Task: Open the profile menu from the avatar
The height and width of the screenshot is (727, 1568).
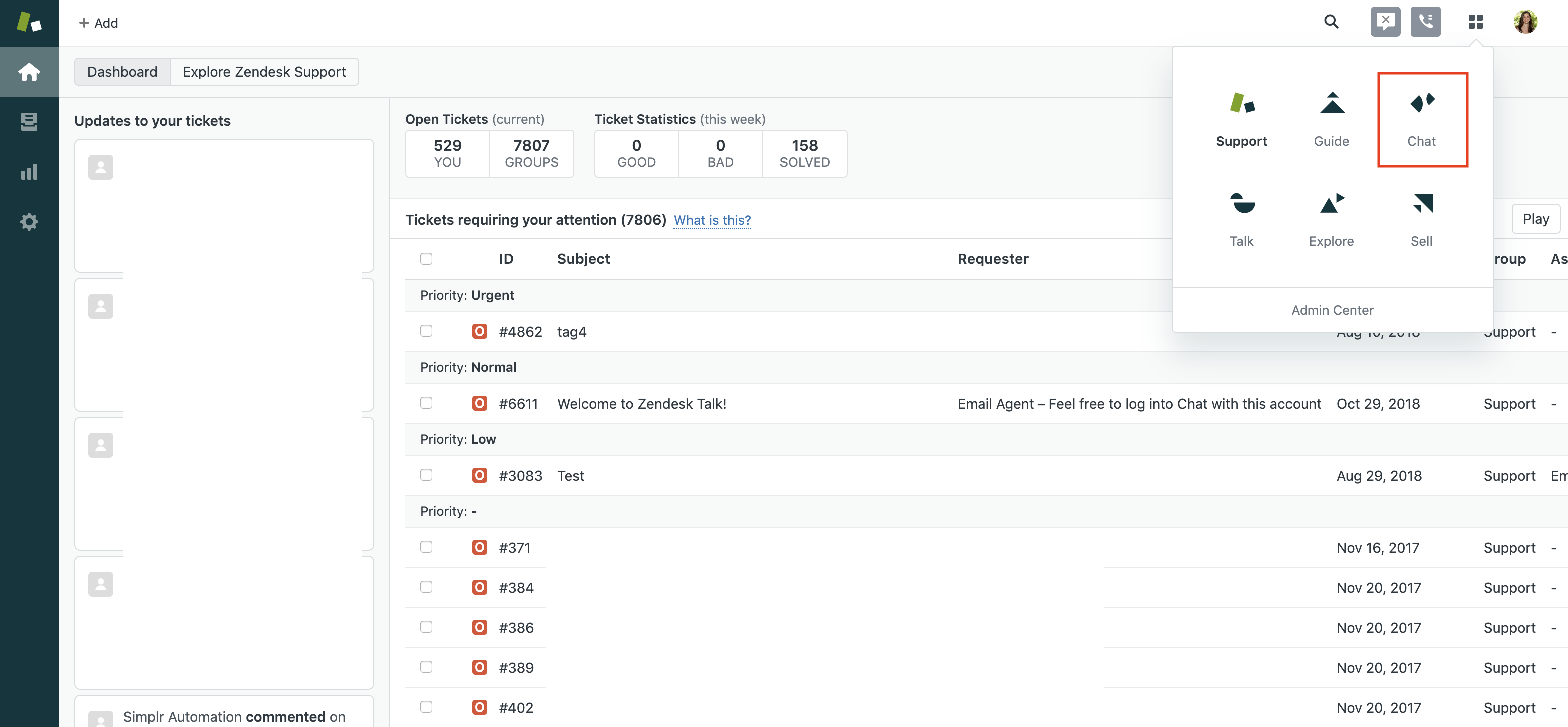Action: pos(1525,22)
